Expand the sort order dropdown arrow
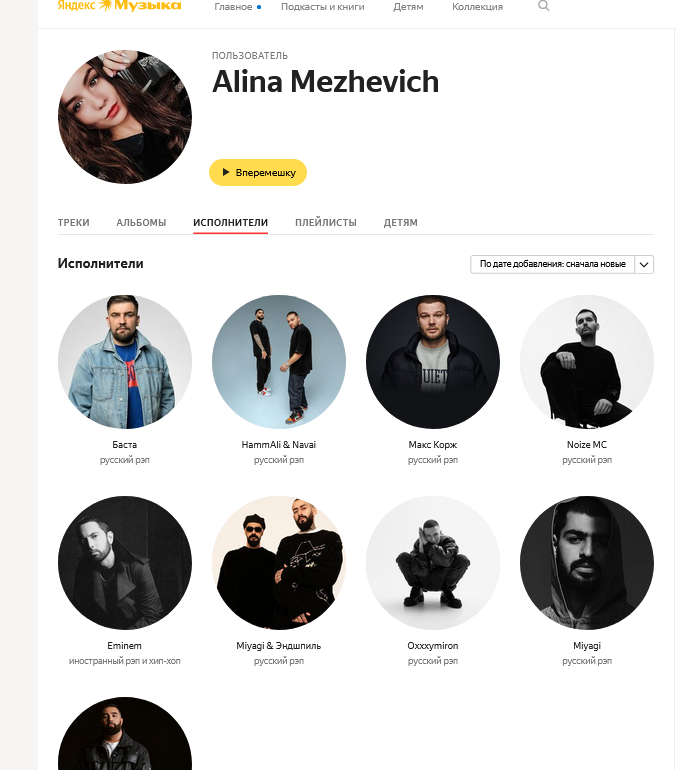This screenshot has height=770, width=676. coord(644,264)
